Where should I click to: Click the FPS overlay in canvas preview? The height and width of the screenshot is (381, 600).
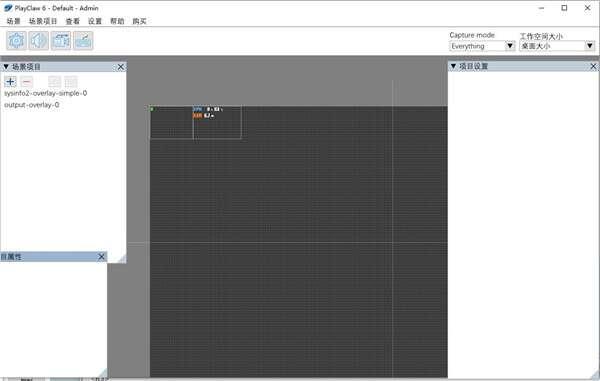tap(208, 112)
